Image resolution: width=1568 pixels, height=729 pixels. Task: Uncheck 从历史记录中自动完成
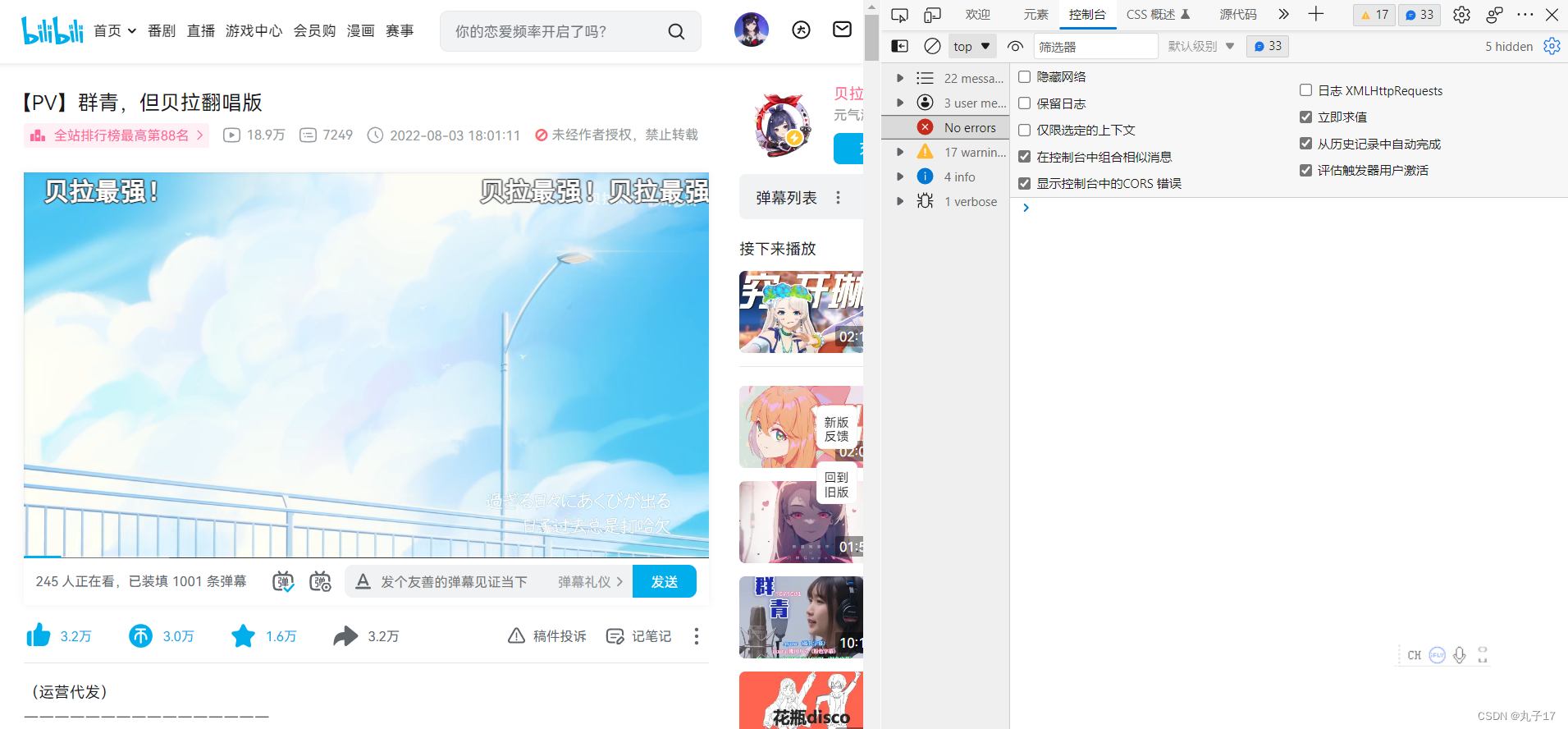(x=1305, y=144)
